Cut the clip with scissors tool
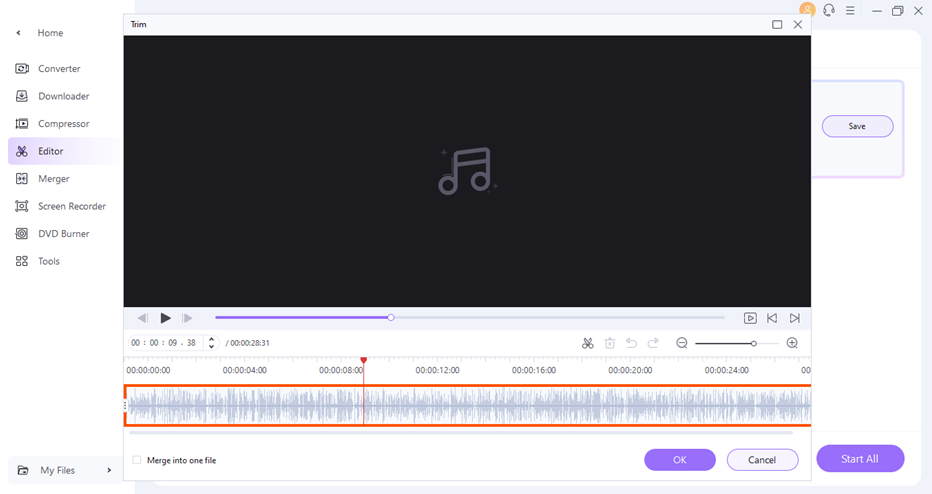Screen dimensions: 932x494 (588, 343)
